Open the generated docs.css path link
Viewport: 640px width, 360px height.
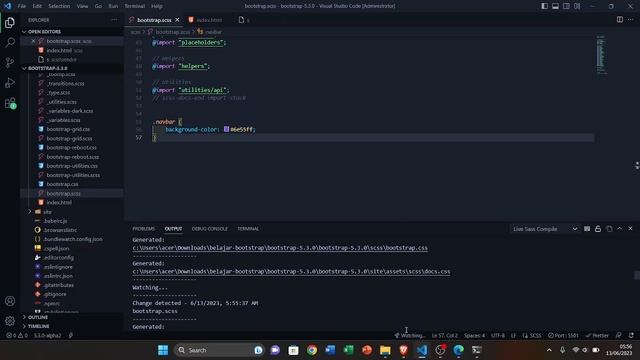[x=291, y=271]
